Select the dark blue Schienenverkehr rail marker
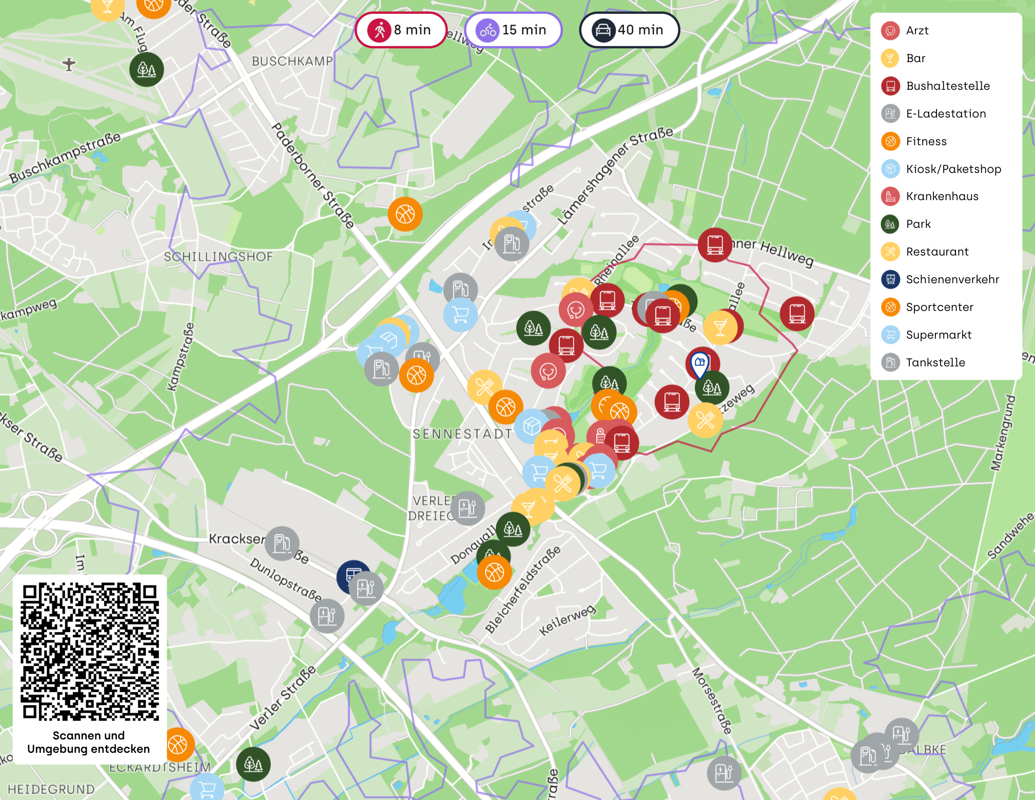The height and width of the screenshot is (800, 1035). (x=353, y=576)
